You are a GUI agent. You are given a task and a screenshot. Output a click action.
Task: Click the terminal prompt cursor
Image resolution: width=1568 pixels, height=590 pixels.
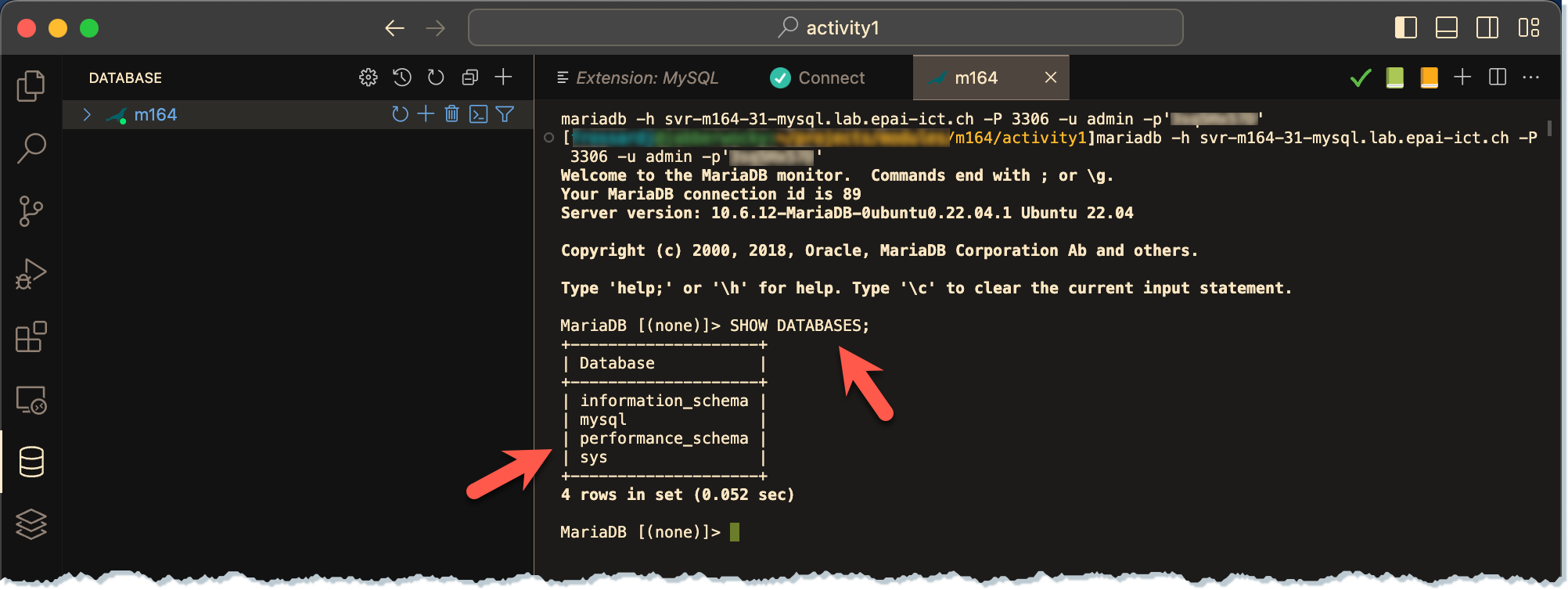pos(735,532)
